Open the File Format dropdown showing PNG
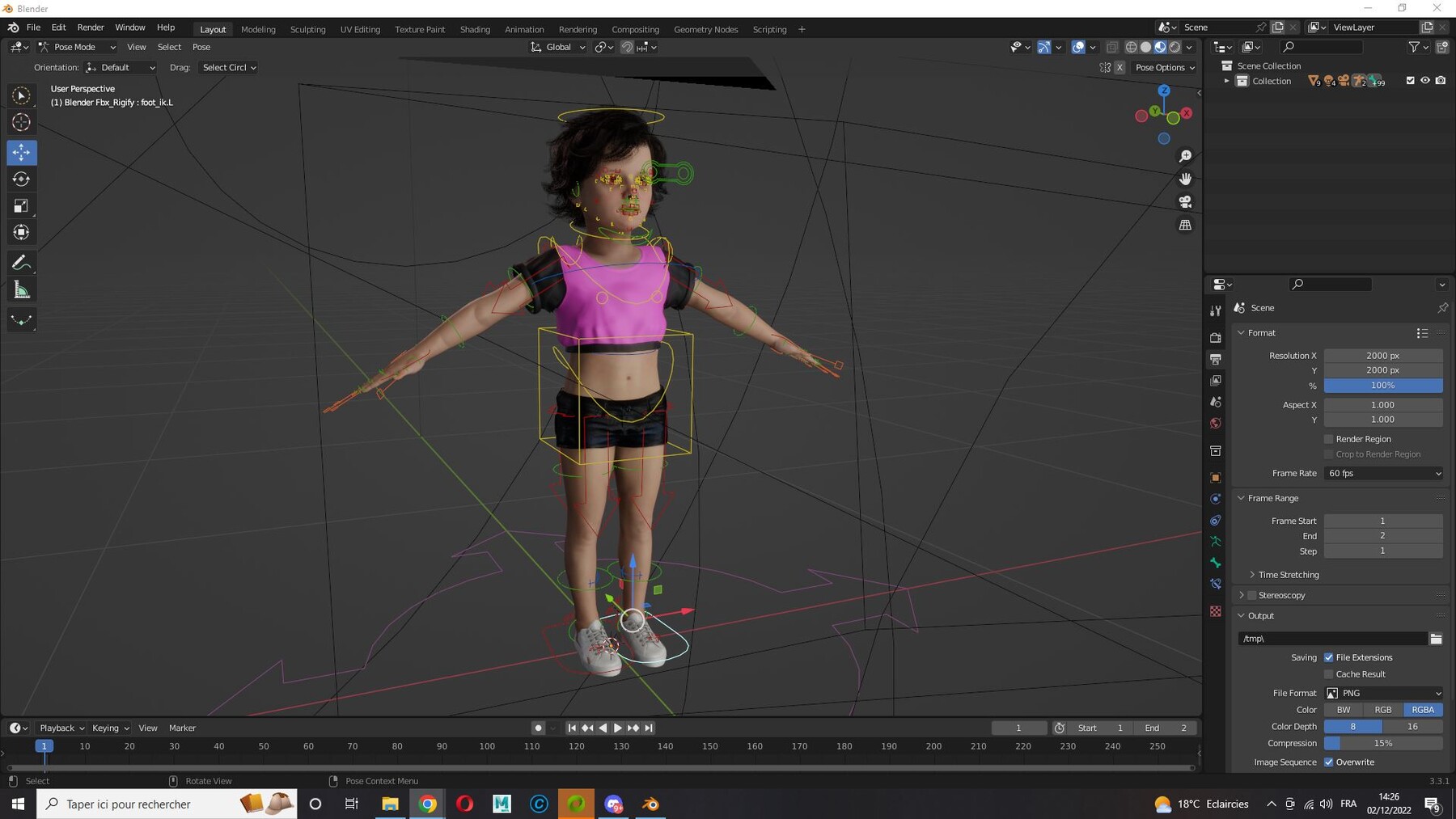Screen dimensions: 1456x819 click(x=1382, y=693)
